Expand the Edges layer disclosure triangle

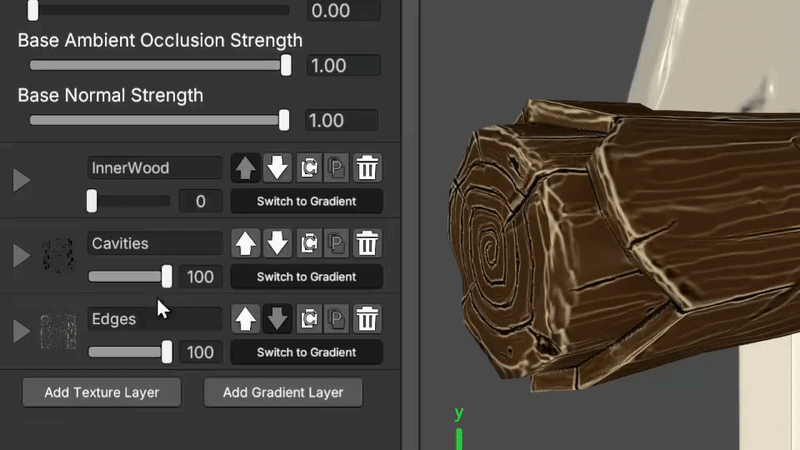coord(21,331)
